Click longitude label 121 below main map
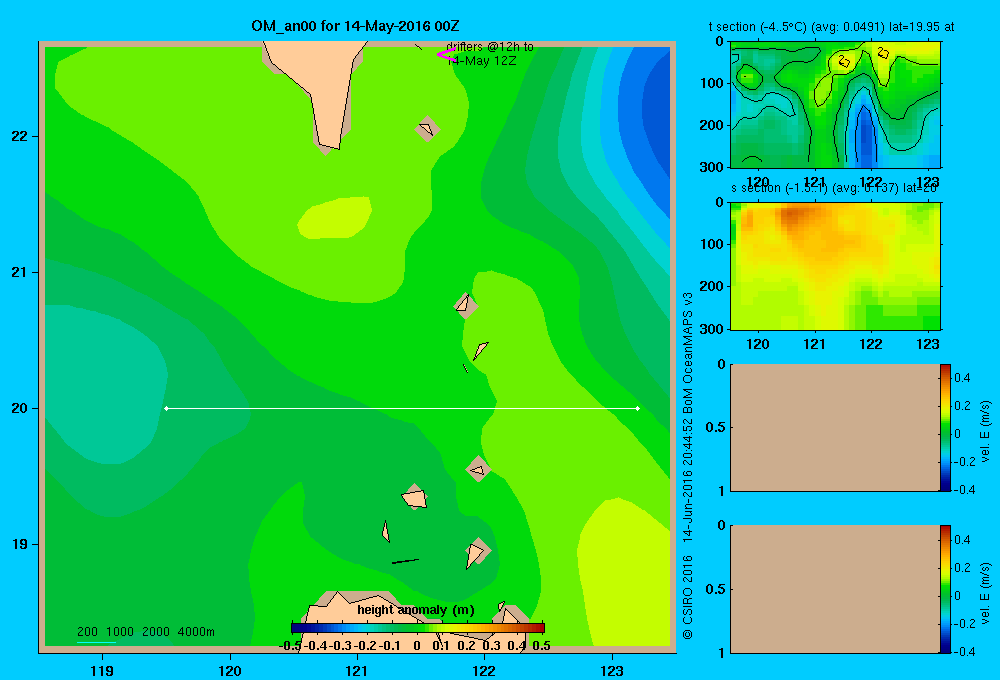Image resolution: width=1000 pixels, height=680 pixels. [357, 671]
